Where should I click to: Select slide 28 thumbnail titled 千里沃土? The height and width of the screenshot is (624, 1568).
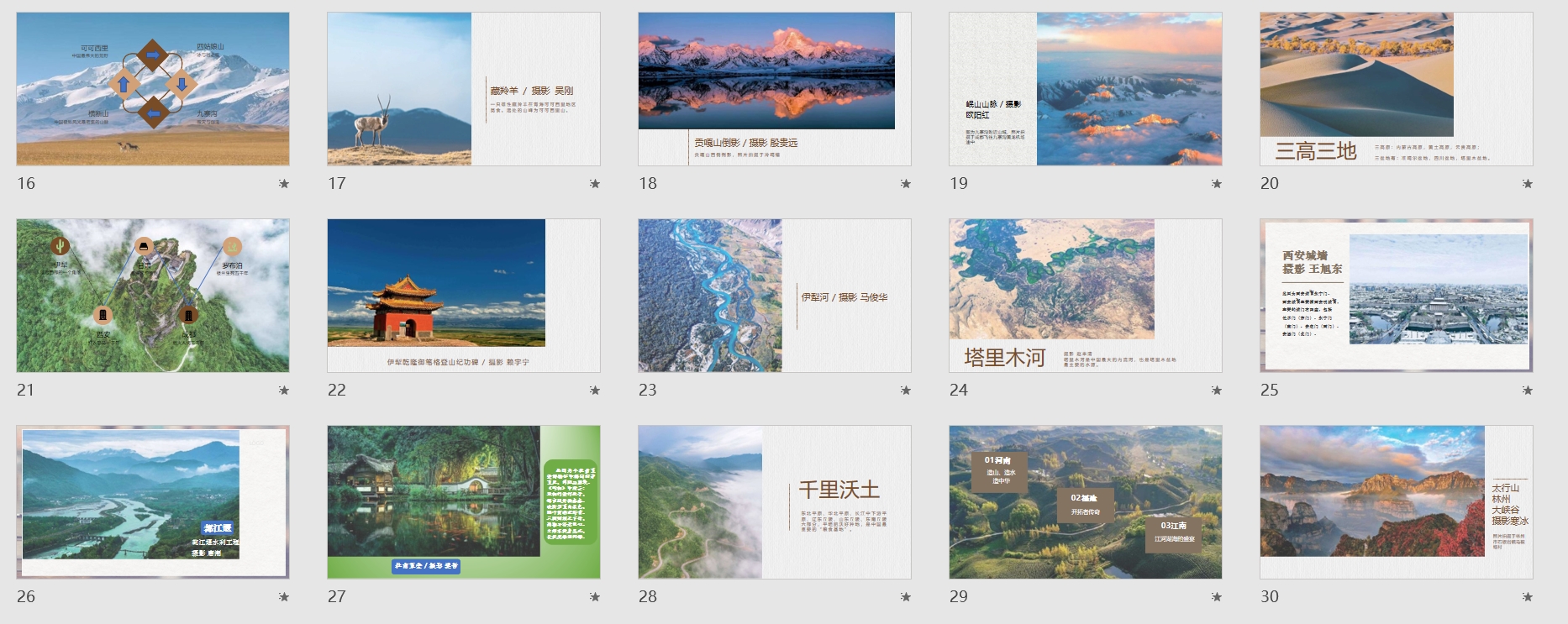[x=775, y=502]
